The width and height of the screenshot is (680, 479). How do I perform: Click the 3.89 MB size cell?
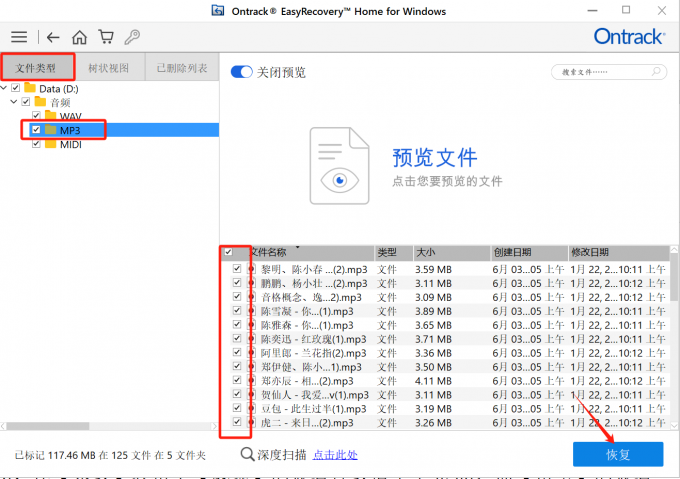tap(433, 311)
